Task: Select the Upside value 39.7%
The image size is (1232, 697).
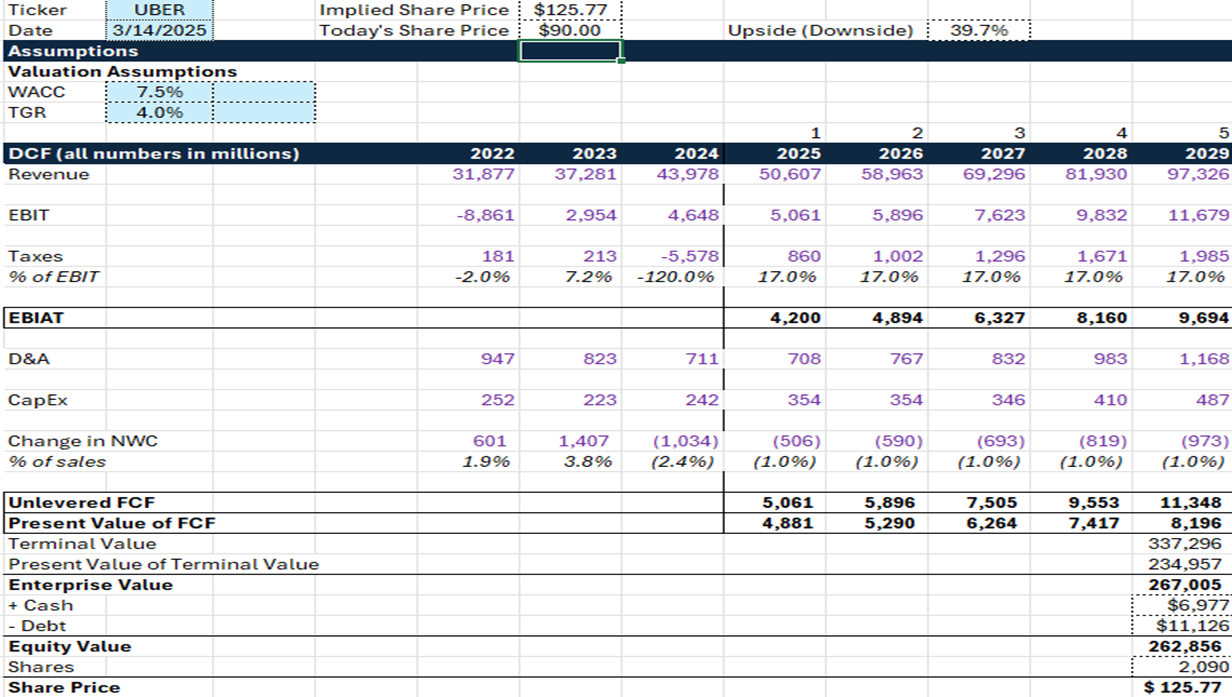Action: coord(979,30)
